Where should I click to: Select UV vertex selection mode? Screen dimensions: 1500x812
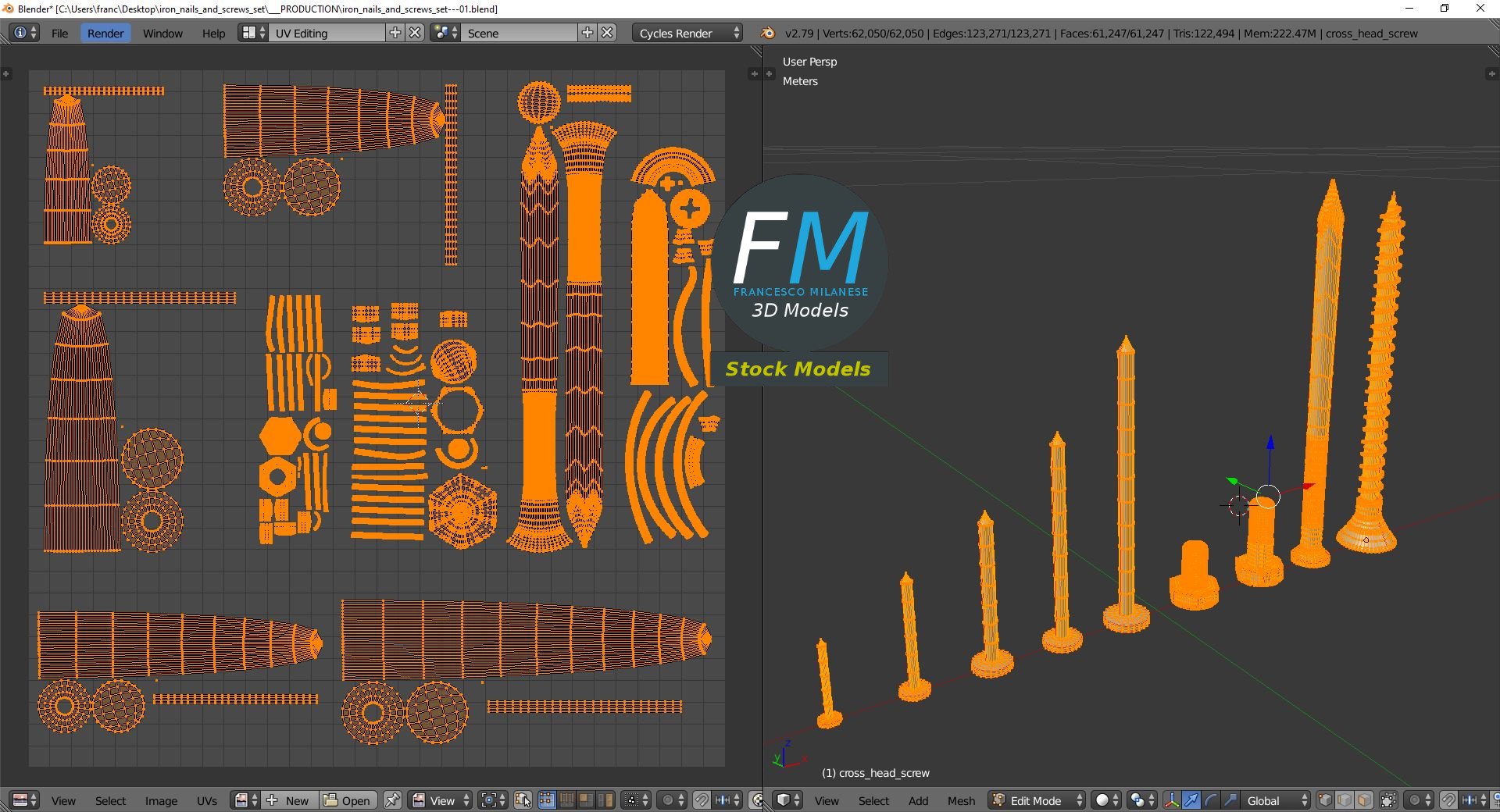pyautogui.click(x=547, y=800)
